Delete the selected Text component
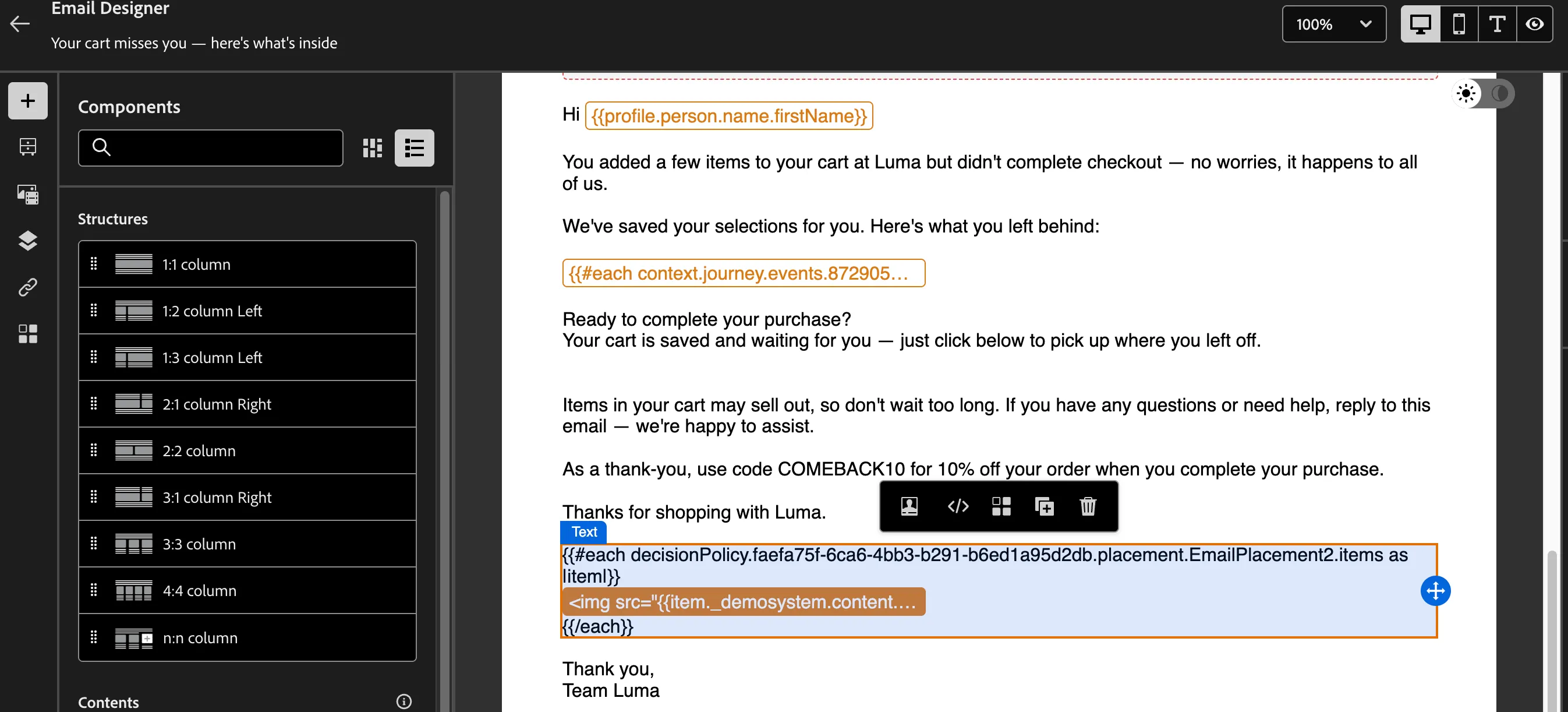 1088,506
